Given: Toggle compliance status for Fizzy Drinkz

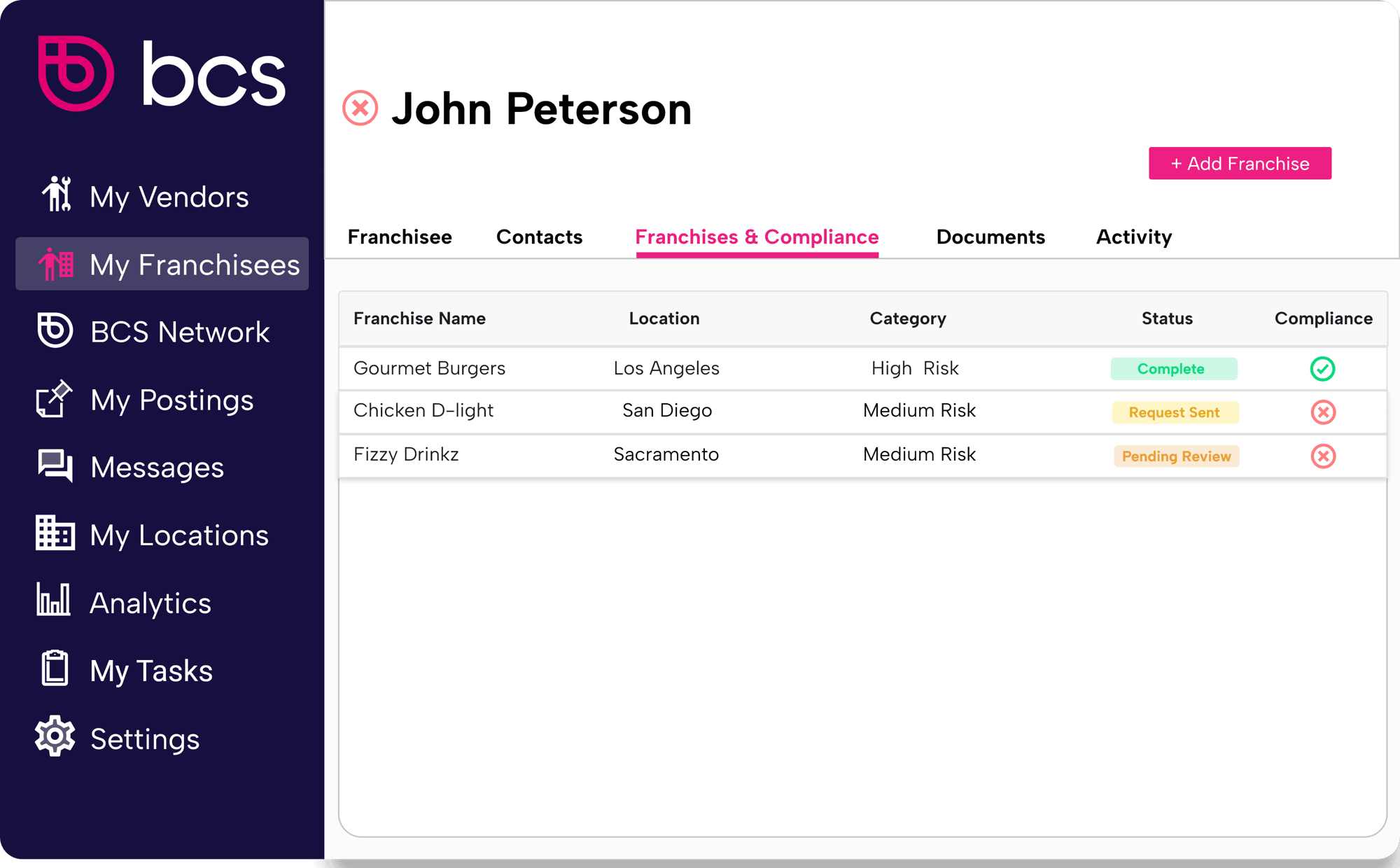Looking at the screenshot, I should [x=1323, y=456].
